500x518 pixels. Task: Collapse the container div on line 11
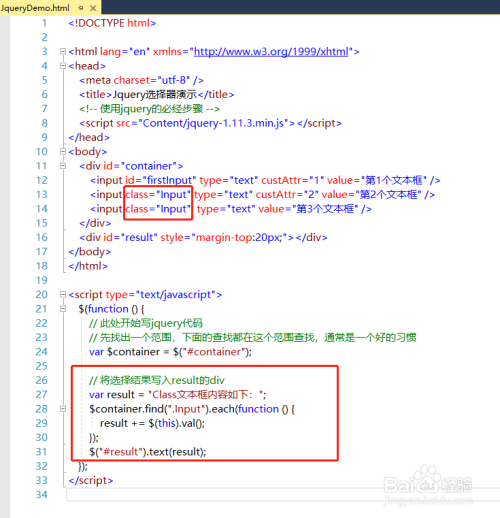coord(63,166)
